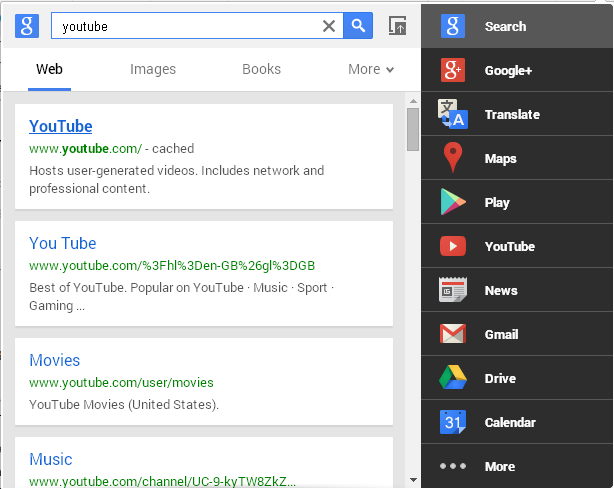Viewport: 614px width, 489px height.
Task: Select News label in sidebar
Action: (501, 291)
